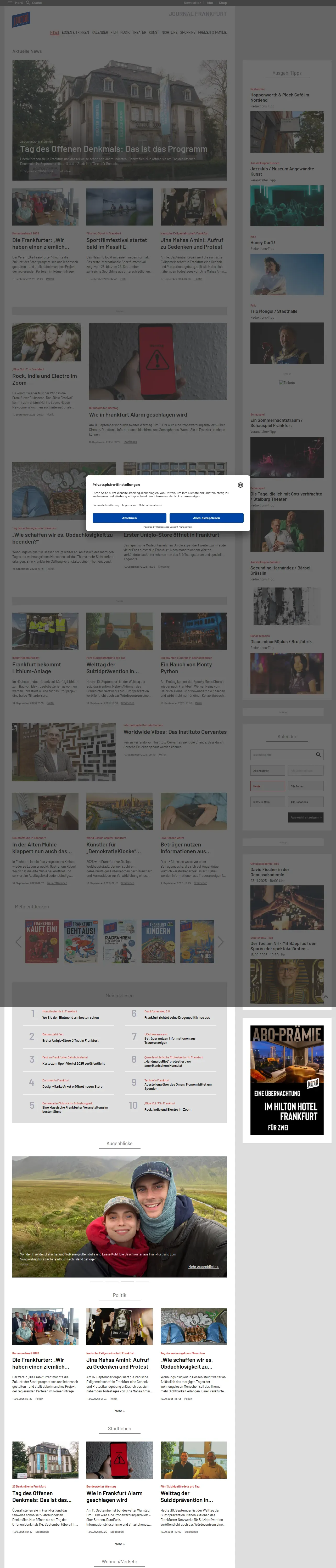The width and height of the screenshot is (336, 1568).
Task: Open David Fischer in der Genussakademie
Action: tap(270, 872)
